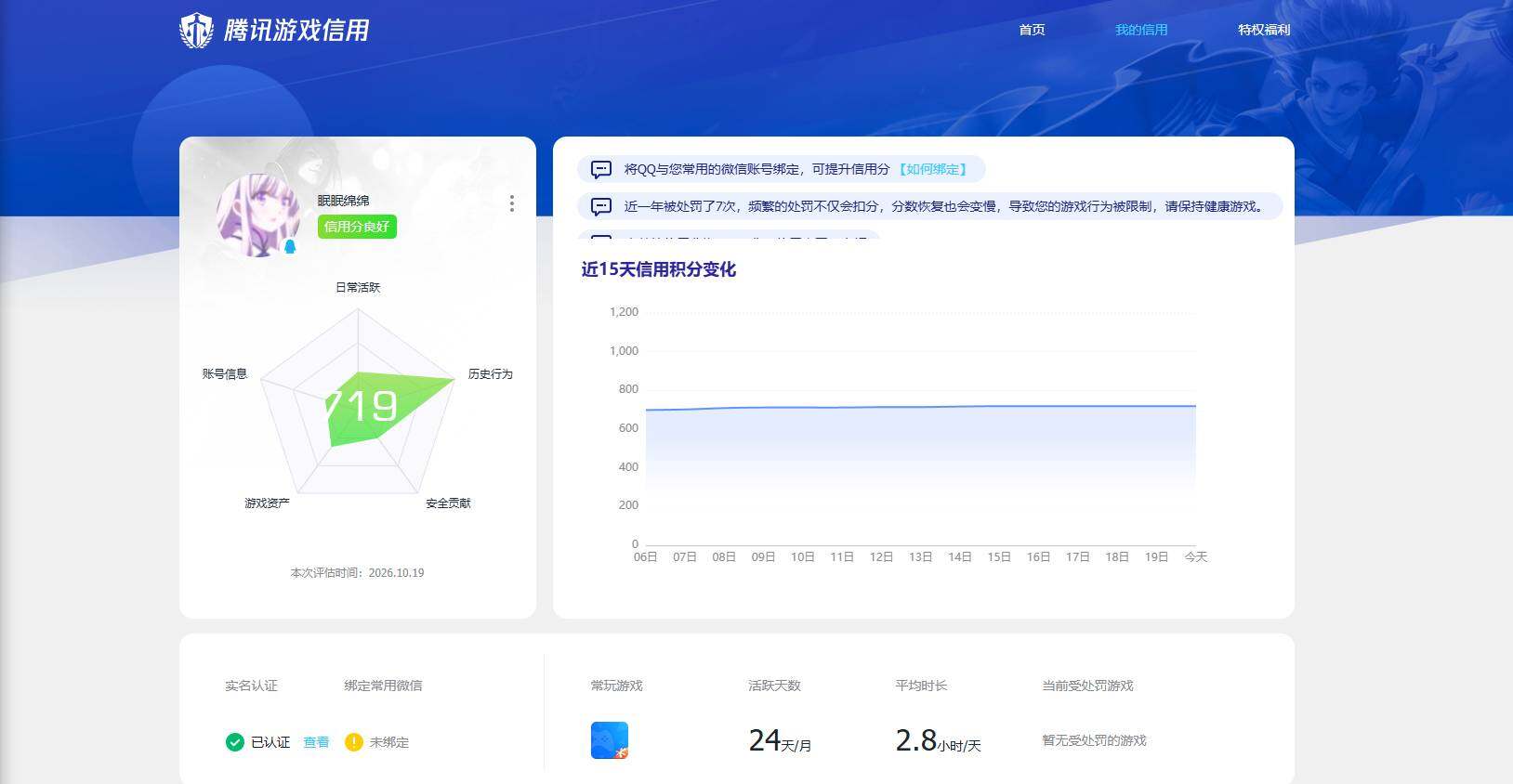This screenshot has width=1513, height=784.
Task: Open the 首页 navigation tab
Action: [x=1032, y=30]
